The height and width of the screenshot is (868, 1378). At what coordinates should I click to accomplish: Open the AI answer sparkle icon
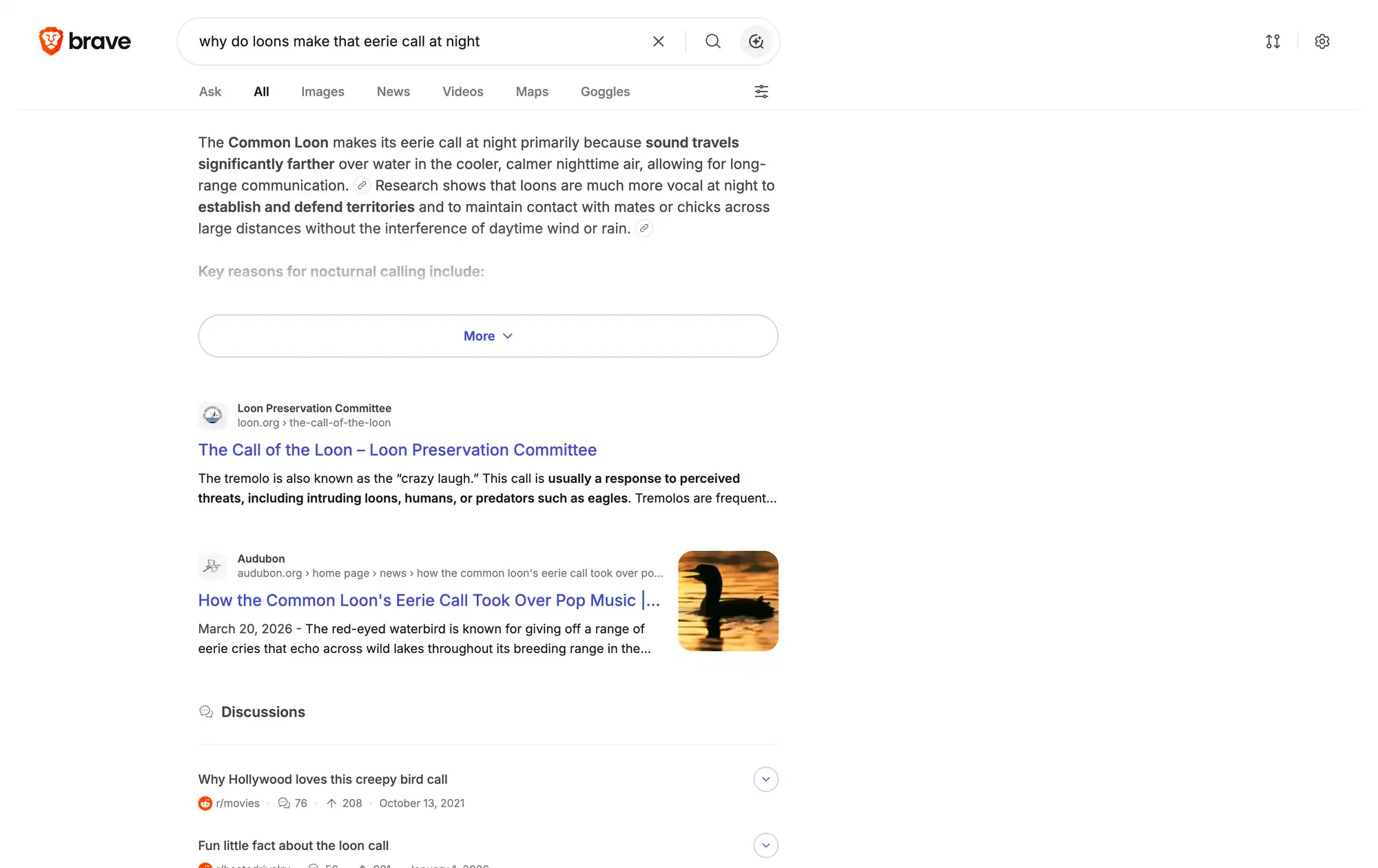click(x=756, y=41)
